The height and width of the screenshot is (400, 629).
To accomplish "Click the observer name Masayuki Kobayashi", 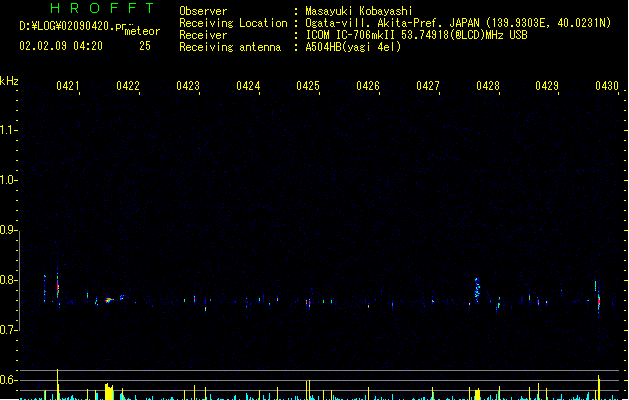I will pos(359,11).
